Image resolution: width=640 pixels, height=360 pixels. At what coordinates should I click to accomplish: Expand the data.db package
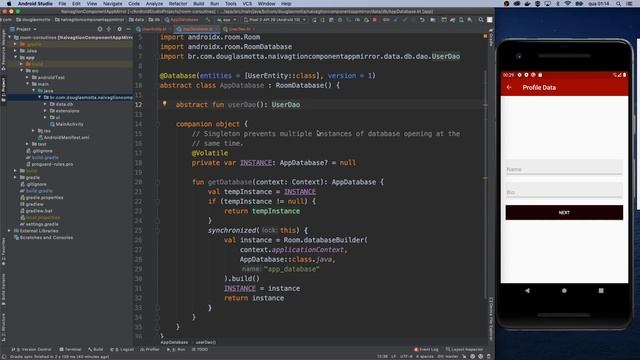(x=45, y=104)
